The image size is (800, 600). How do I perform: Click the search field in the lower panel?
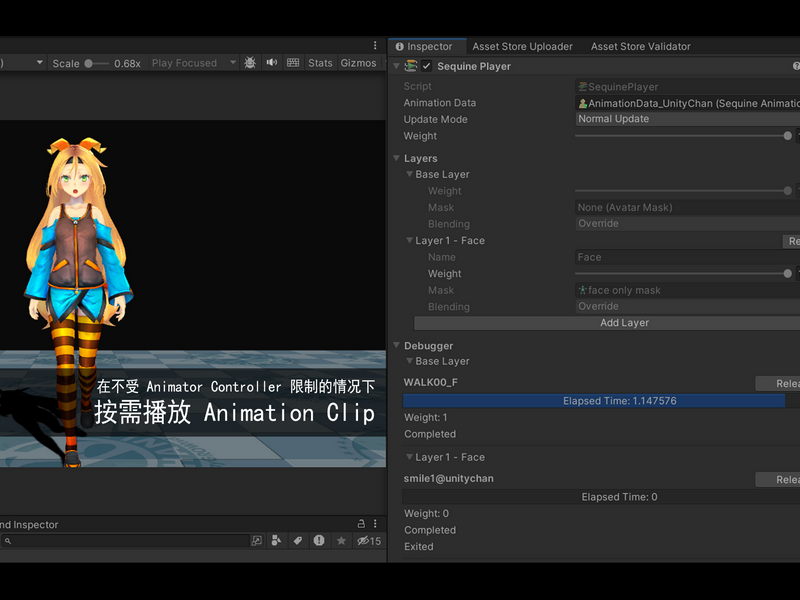pos(126,541)
